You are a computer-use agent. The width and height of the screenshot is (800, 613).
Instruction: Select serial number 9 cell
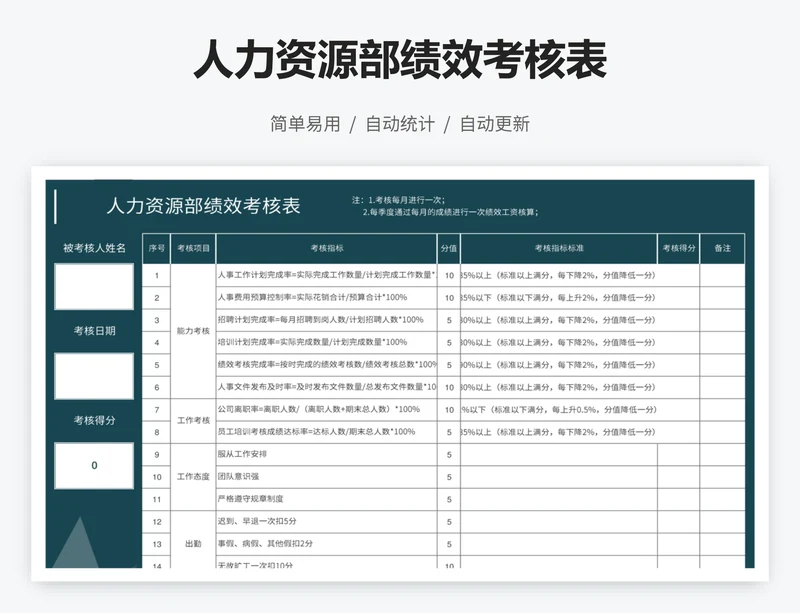pyautogui.click(x=157, y=455)
